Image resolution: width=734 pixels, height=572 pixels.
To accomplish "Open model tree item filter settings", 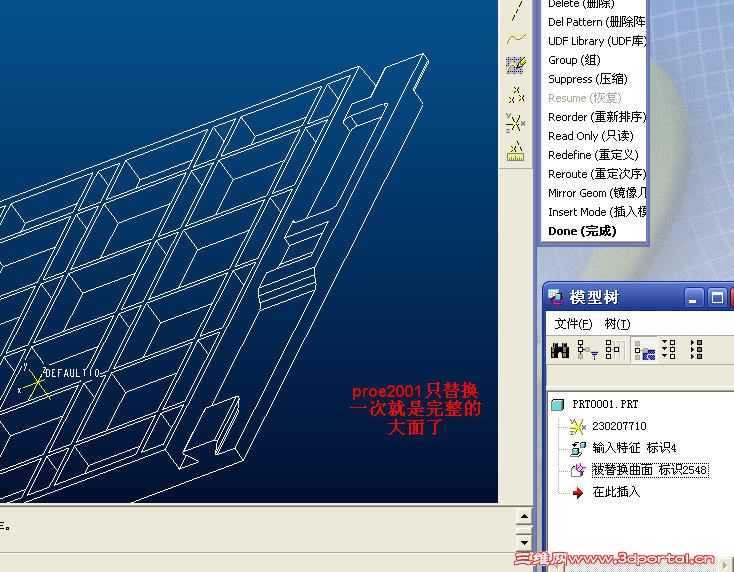I will coord(587,350).
